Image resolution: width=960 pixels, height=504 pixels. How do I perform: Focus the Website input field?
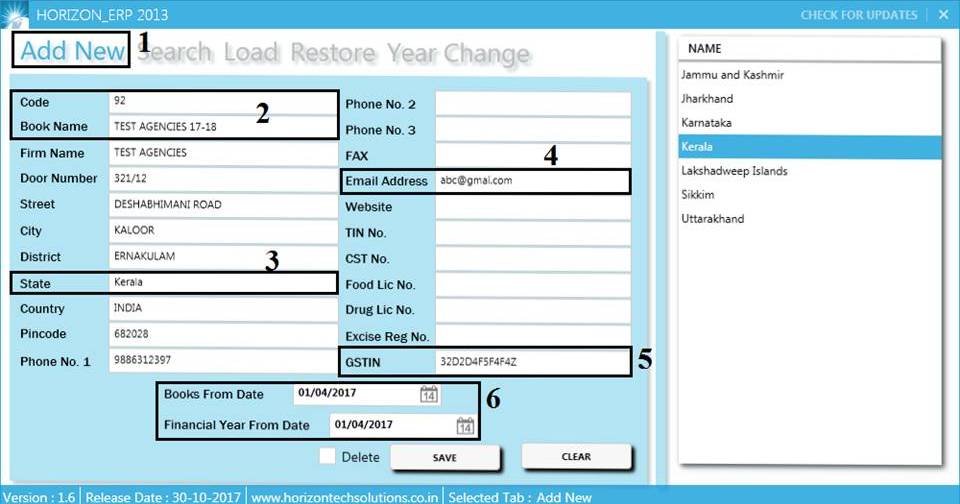point(533,207)
